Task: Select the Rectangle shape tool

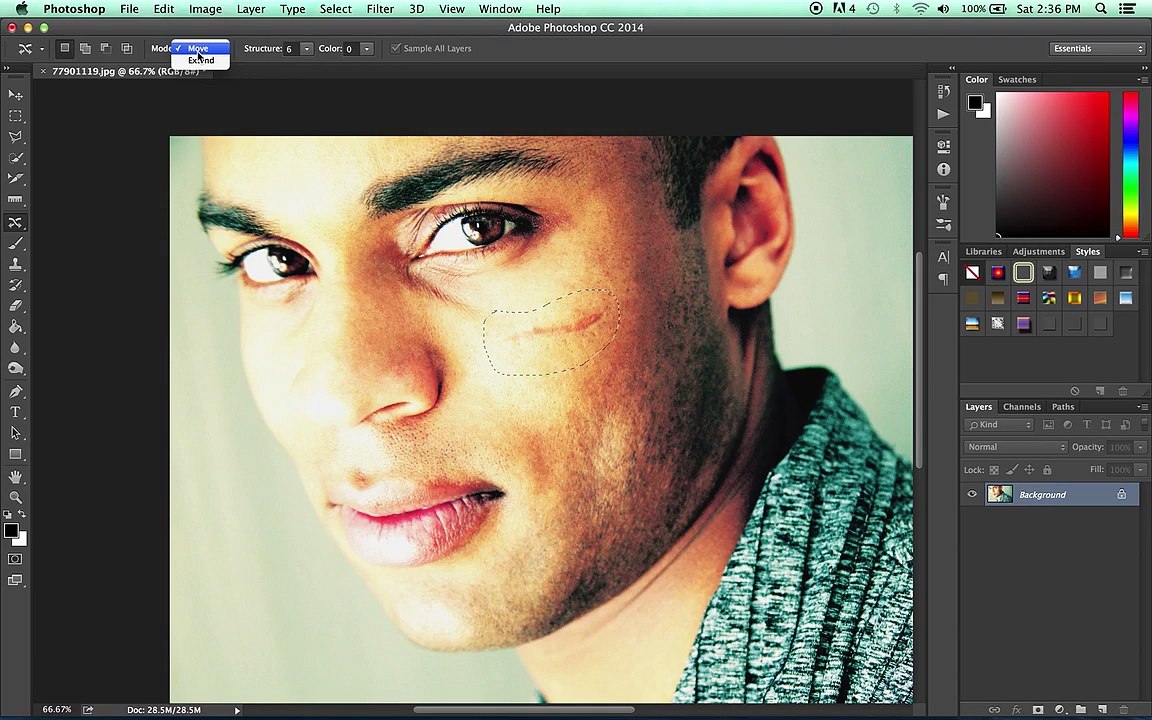Action: pyautogui.click(x=15, y=455)
